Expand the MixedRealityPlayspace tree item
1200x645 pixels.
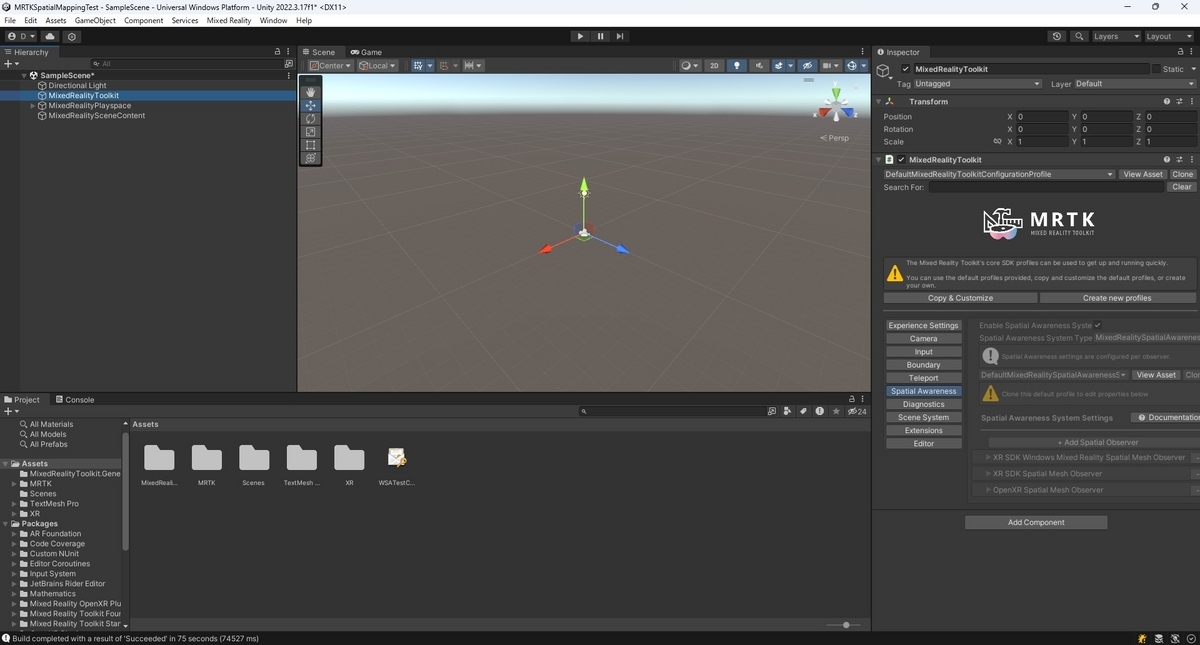33,105
